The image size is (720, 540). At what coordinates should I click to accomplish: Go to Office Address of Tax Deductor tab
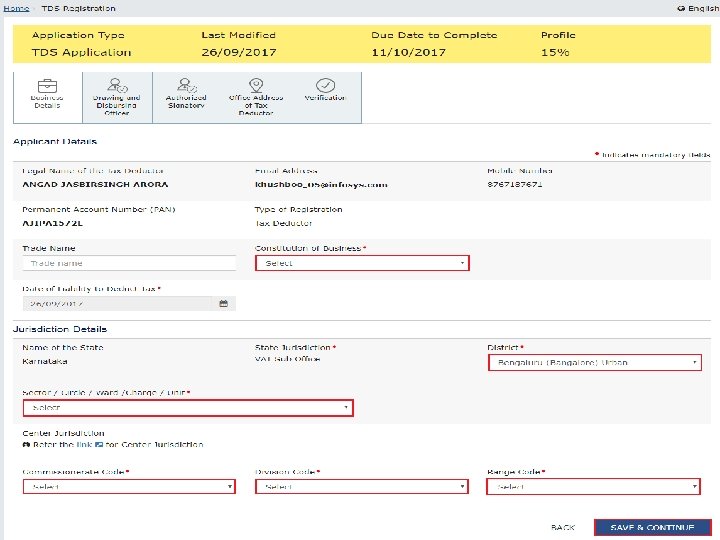(x=256, y=97)
